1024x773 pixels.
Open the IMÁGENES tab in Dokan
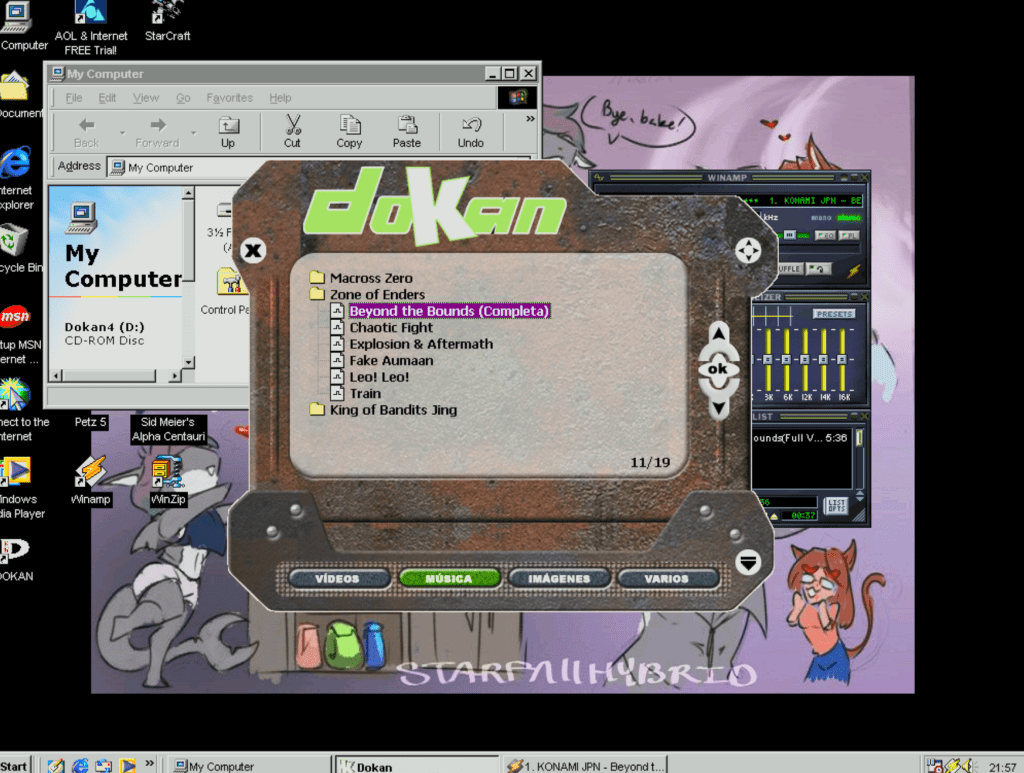coord(558,578)
